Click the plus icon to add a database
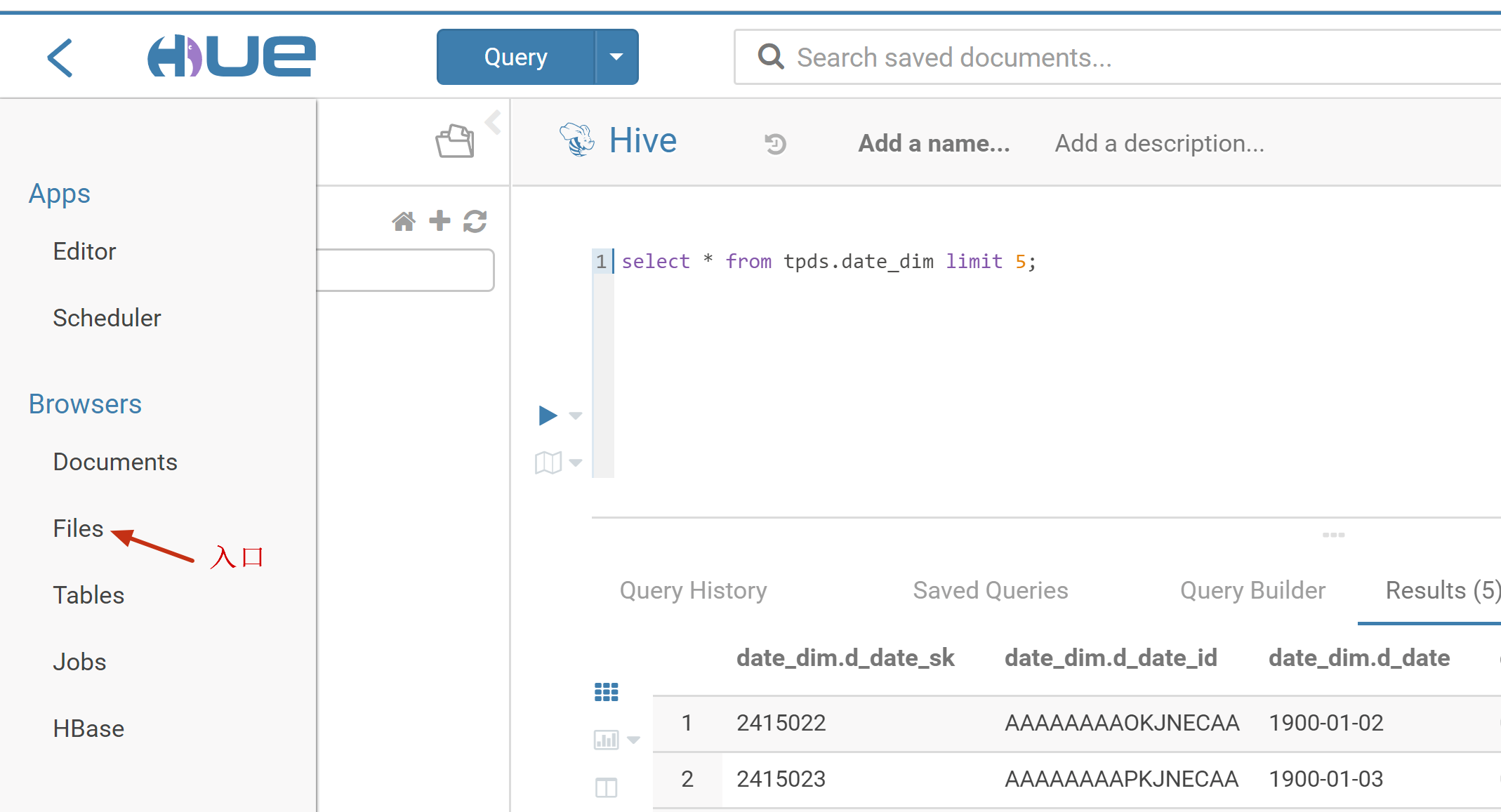 pyautogui.click(x=439, y=220)
